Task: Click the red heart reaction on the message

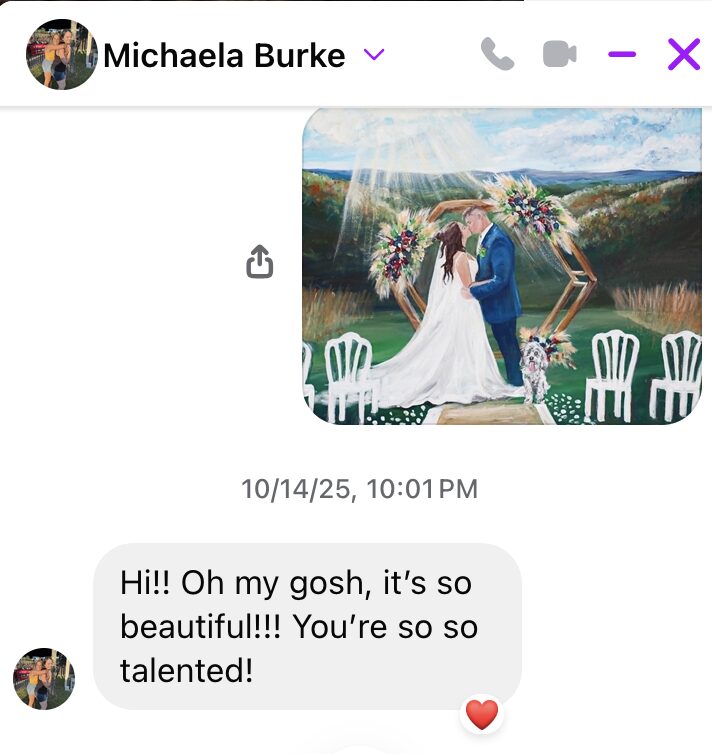Action: [482, 715]
